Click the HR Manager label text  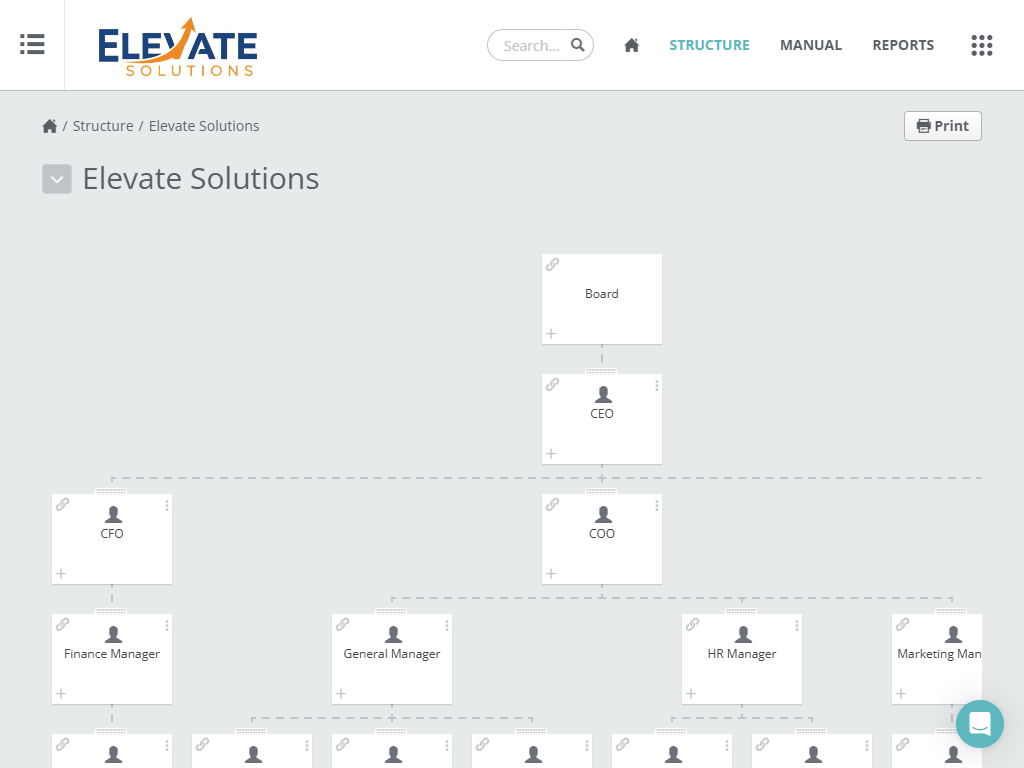(742, 654)
